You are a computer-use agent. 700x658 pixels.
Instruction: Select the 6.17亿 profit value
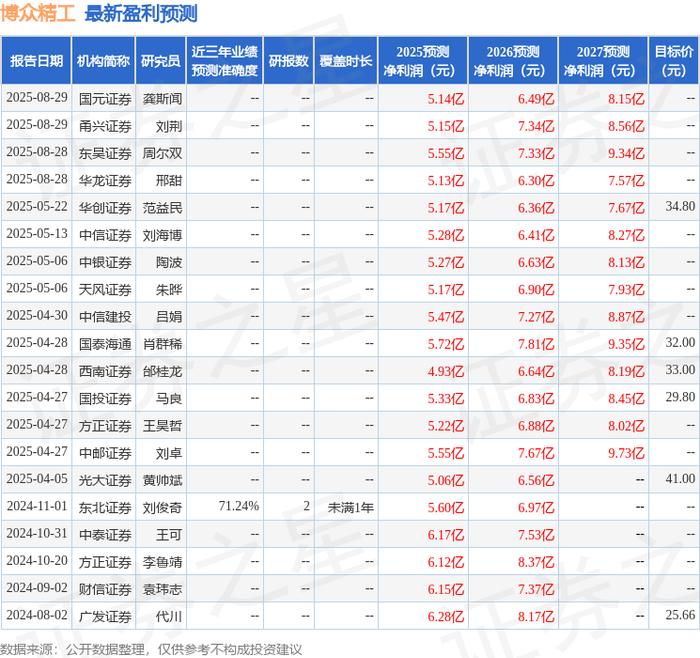point(446,534)
